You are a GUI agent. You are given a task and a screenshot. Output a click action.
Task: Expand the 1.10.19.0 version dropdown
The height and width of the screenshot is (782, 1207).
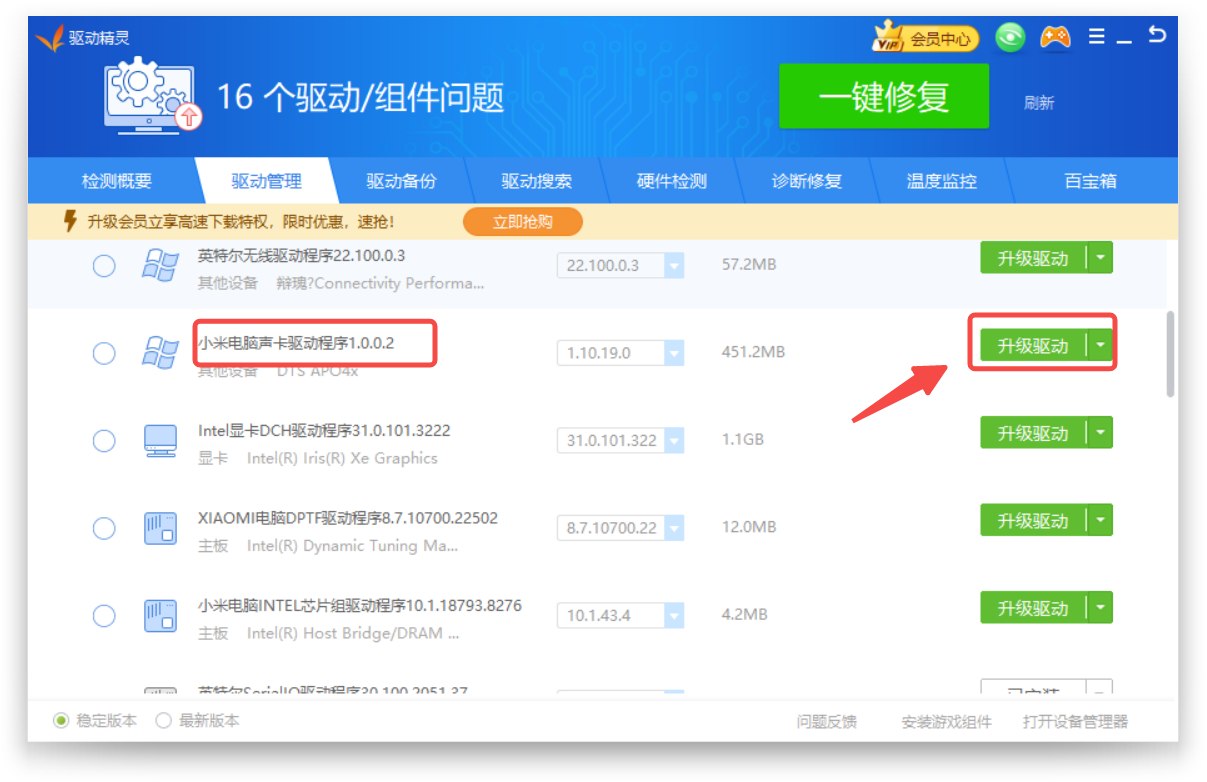[x=674, y=353]
